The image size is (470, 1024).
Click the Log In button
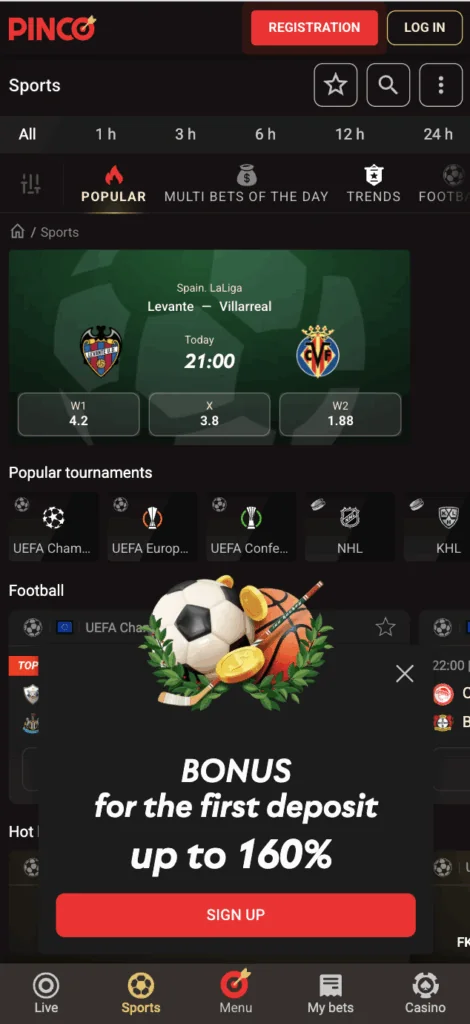(424, 27)
